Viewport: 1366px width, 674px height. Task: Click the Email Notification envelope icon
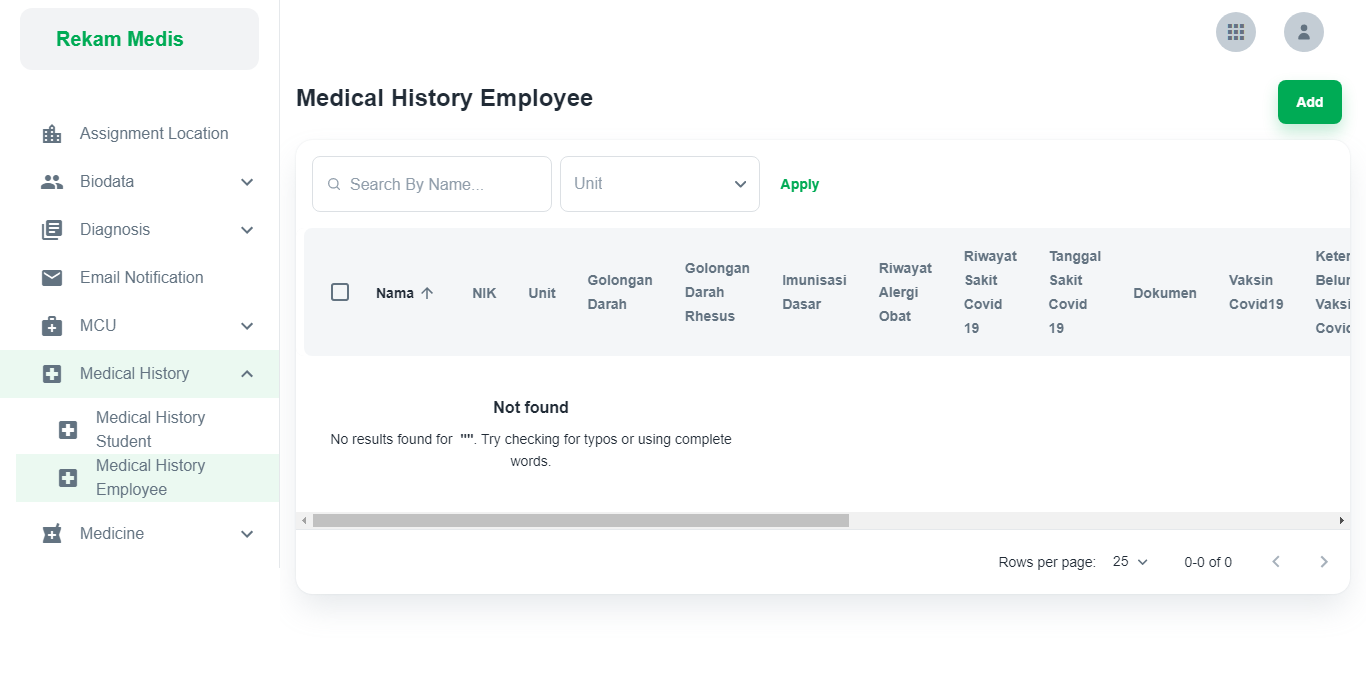pyautogui.click(x=51, y=277)
